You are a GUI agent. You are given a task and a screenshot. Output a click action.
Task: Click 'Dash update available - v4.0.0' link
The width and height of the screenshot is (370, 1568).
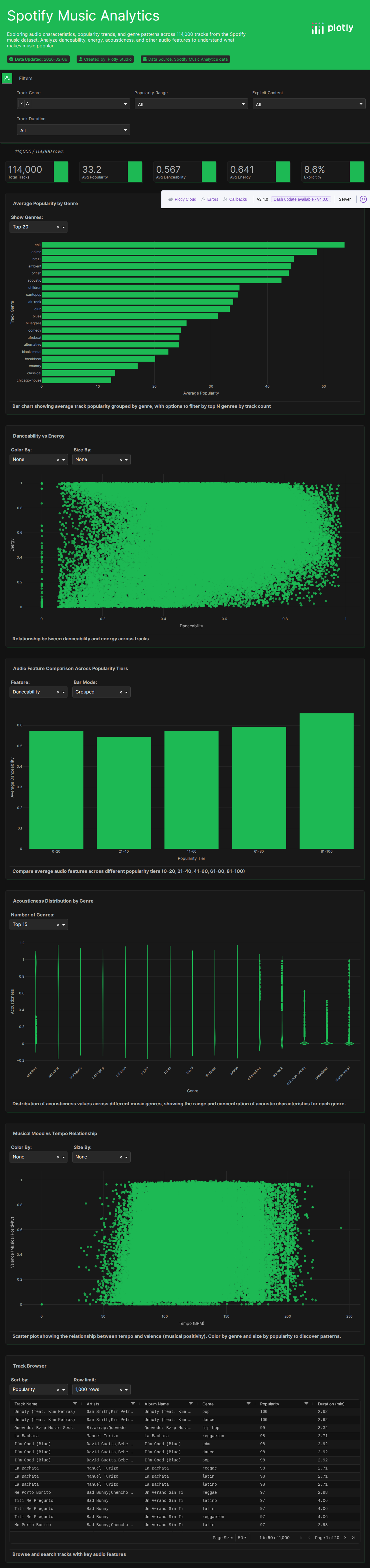(301, 199)
